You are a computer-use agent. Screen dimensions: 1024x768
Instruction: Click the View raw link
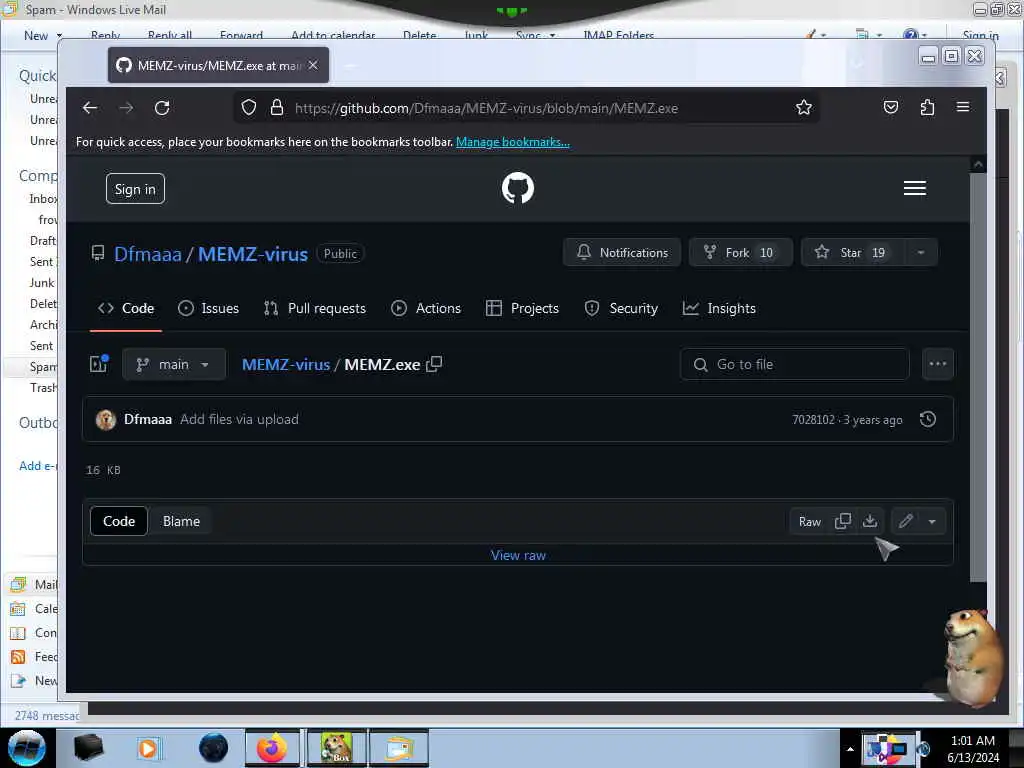coord(518,555)
